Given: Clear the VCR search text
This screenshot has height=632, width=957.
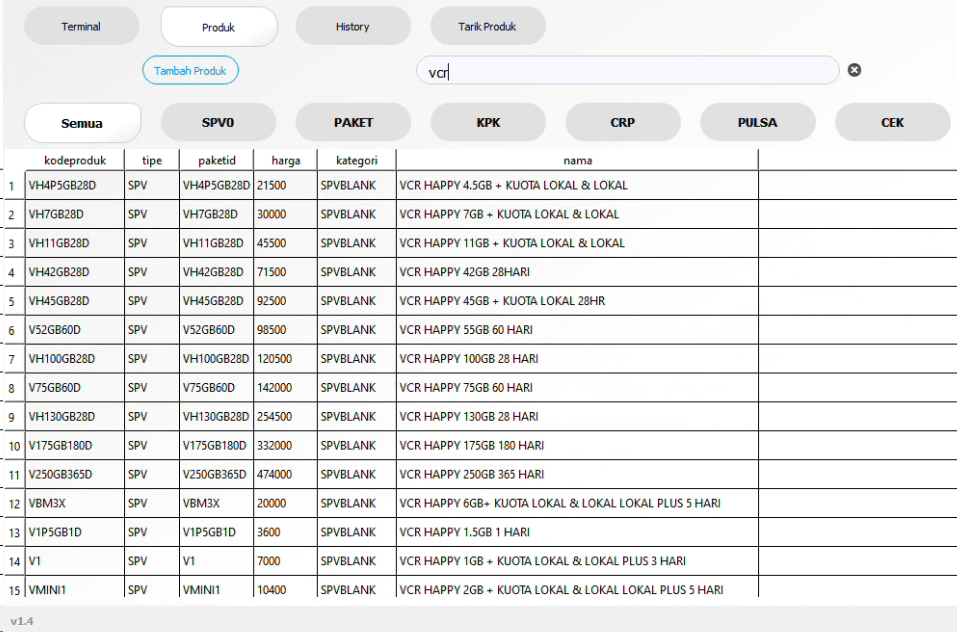Looking at the screenshot, I should point(855,69).
